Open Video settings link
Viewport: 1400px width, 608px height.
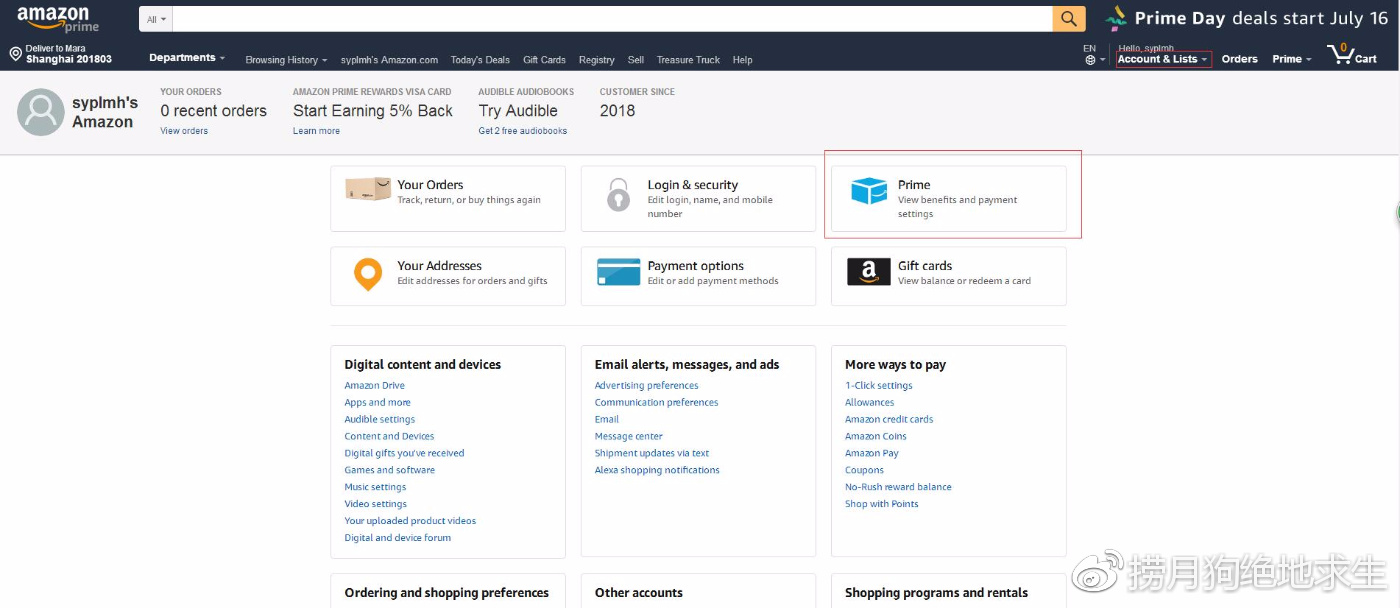click(x=375, y=504)
